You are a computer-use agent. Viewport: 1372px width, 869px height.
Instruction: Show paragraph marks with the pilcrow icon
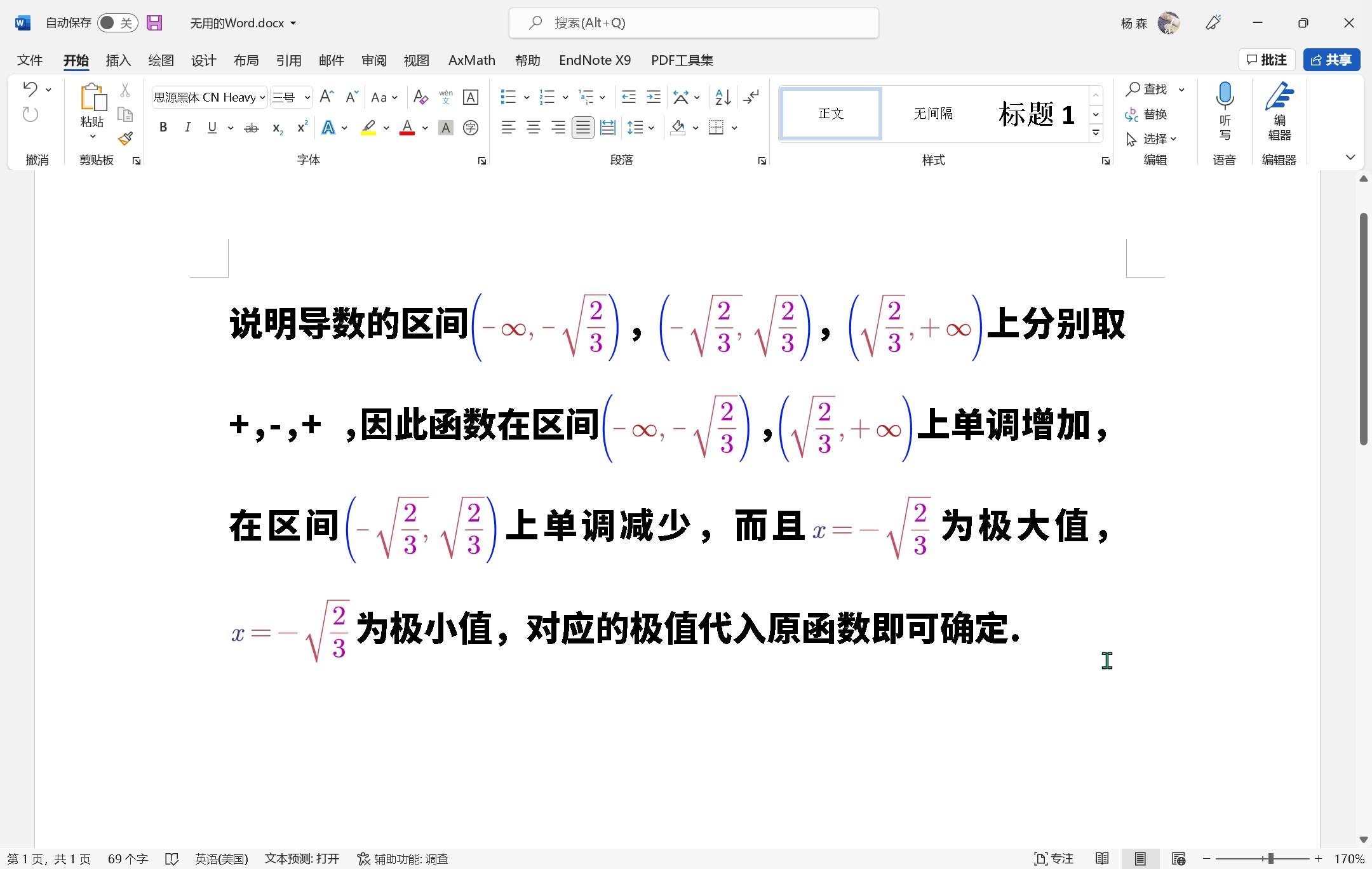point(751,97)
